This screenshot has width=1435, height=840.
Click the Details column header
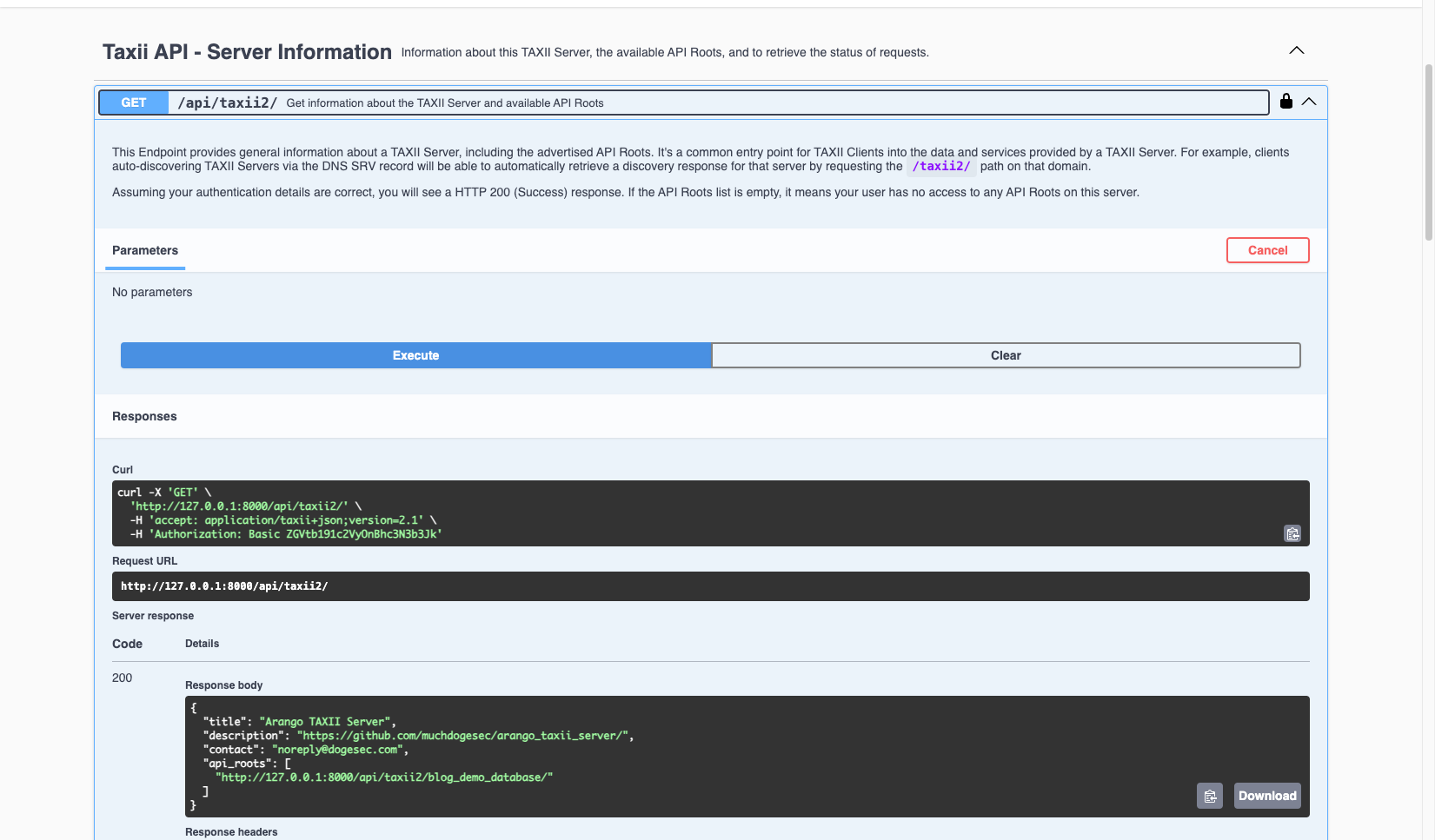click(x=202, y=644)
